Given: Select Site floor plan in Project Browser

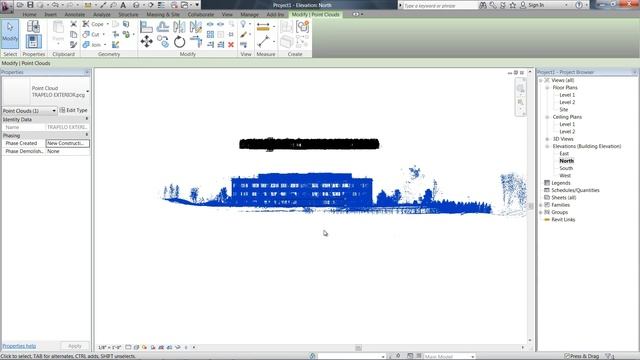Looking at the screenshot, I should (x=564, y=109).
